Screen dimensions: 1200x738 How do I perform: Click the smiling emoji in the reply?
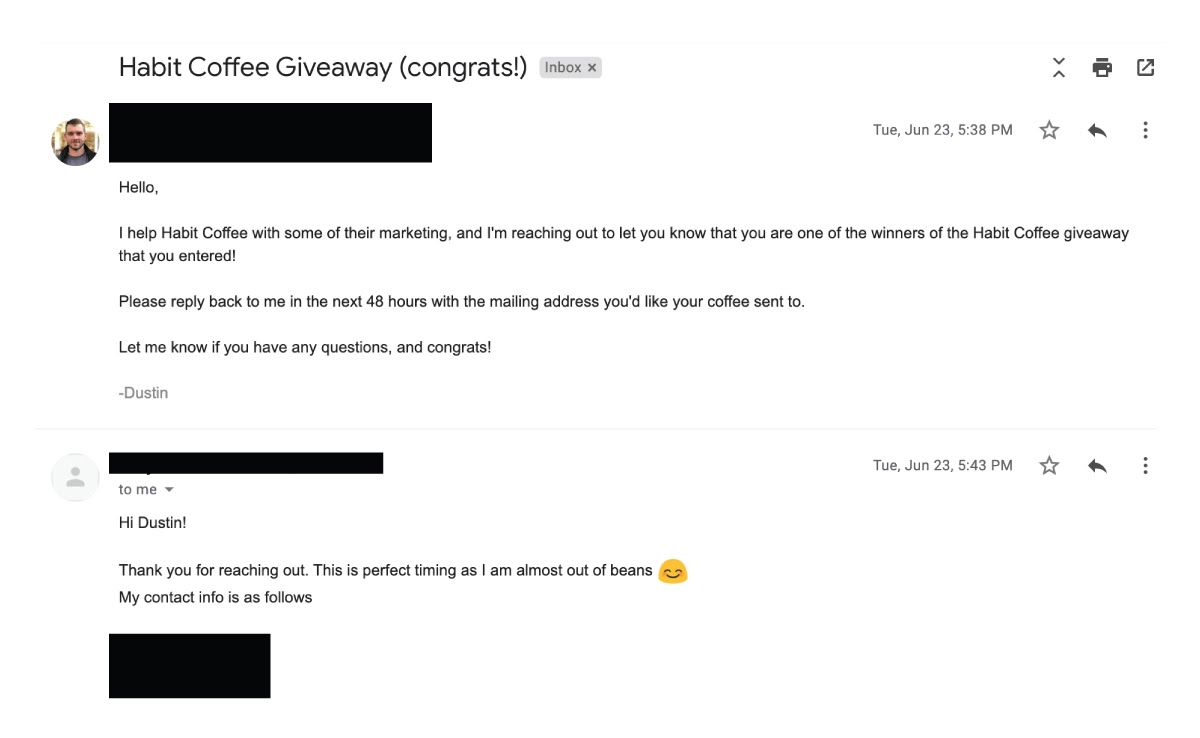(x=673, y=571)
